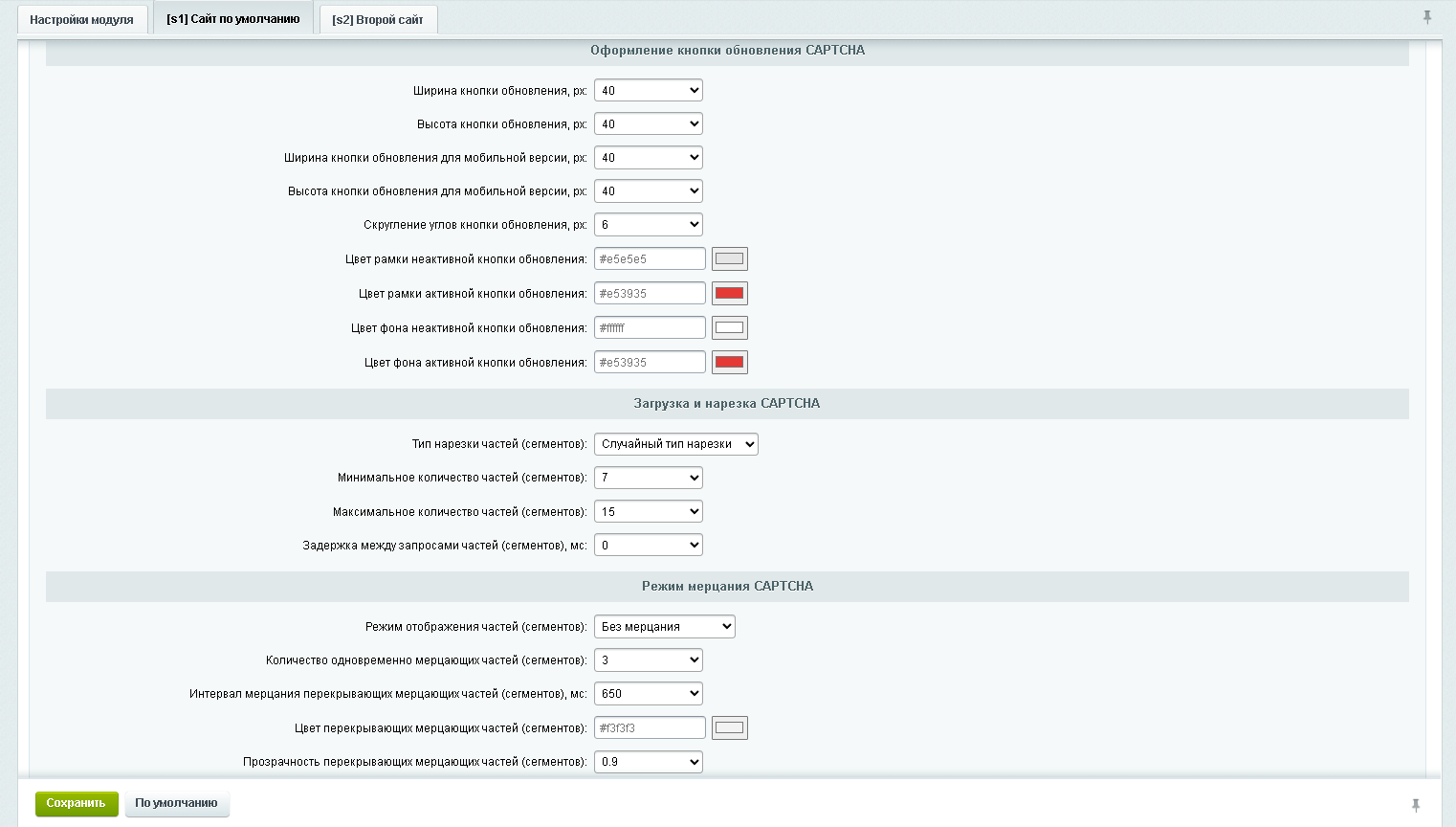The height and width of the screenshot is (827, 1456).
Task: Open color picker for inactive refresh button border
Action: tap(730, 258)
